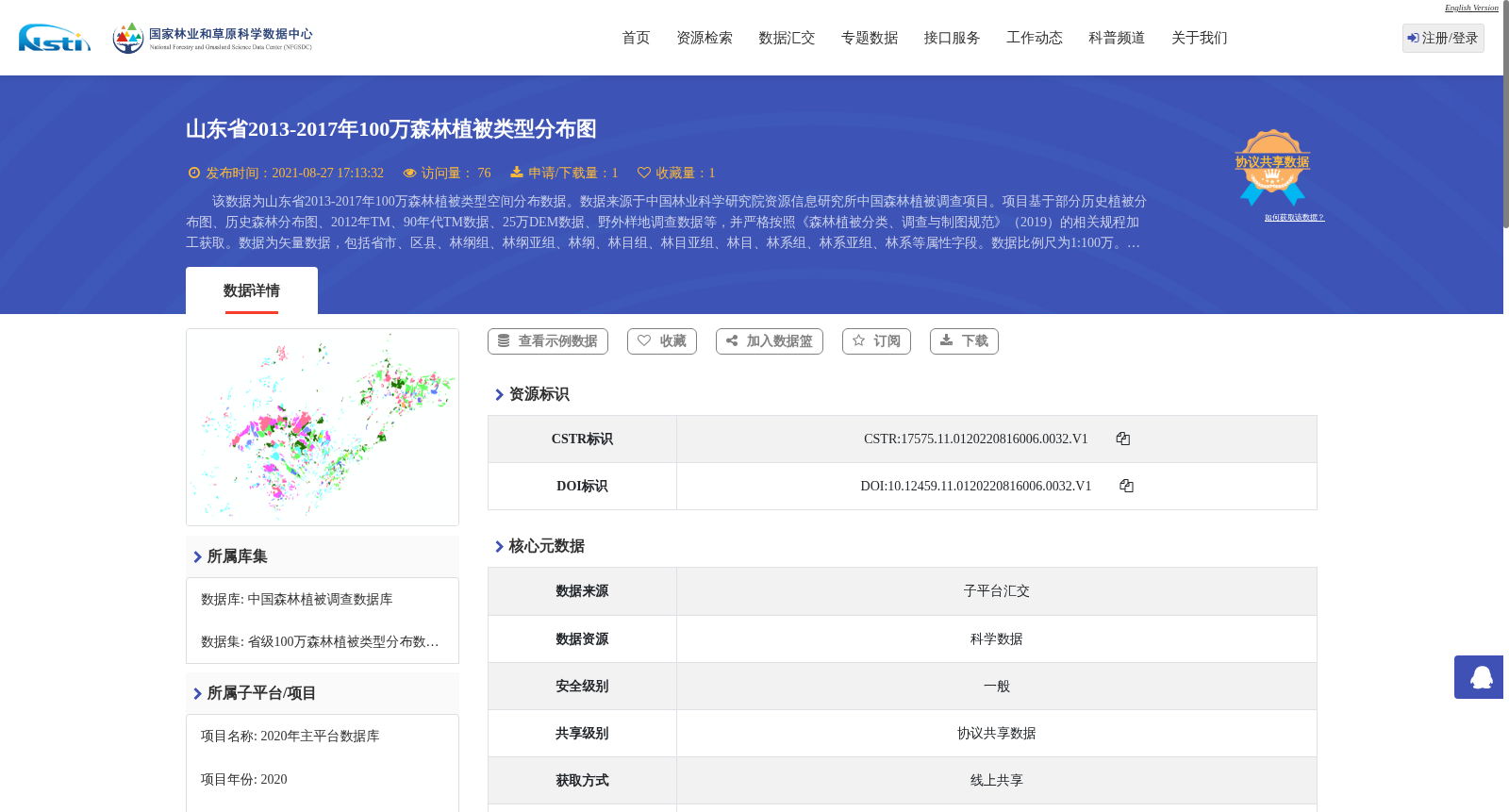Click the 子平台汇交 cell
Screen dimensions: 1509x812
(x=997, y=591)
